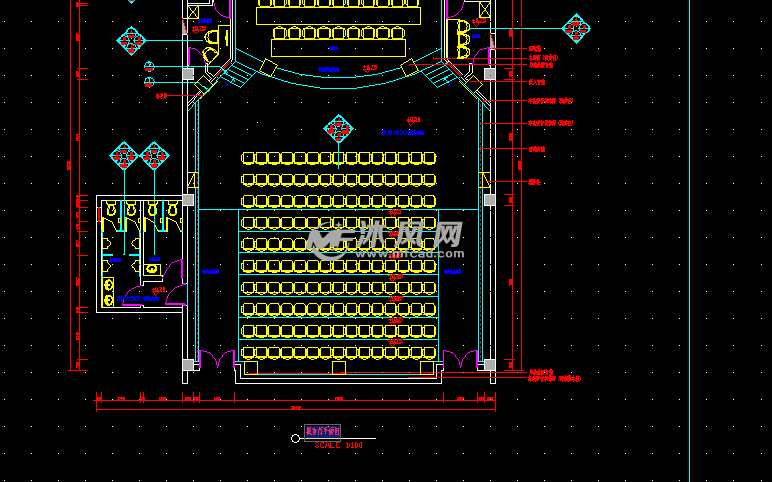Click the elevation diamond marker at far top right
This screenshot has width=772, height=482.
coord(575,29)
